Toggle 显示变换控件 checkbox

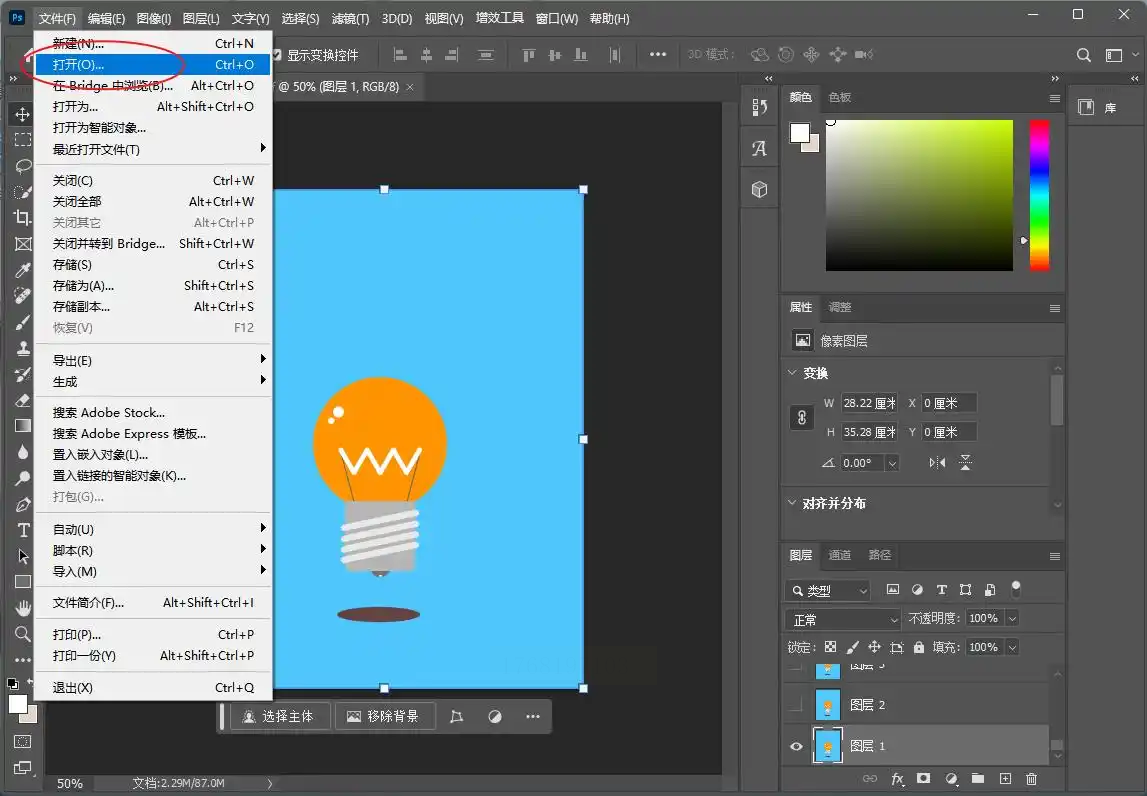(x=277, y=55)
